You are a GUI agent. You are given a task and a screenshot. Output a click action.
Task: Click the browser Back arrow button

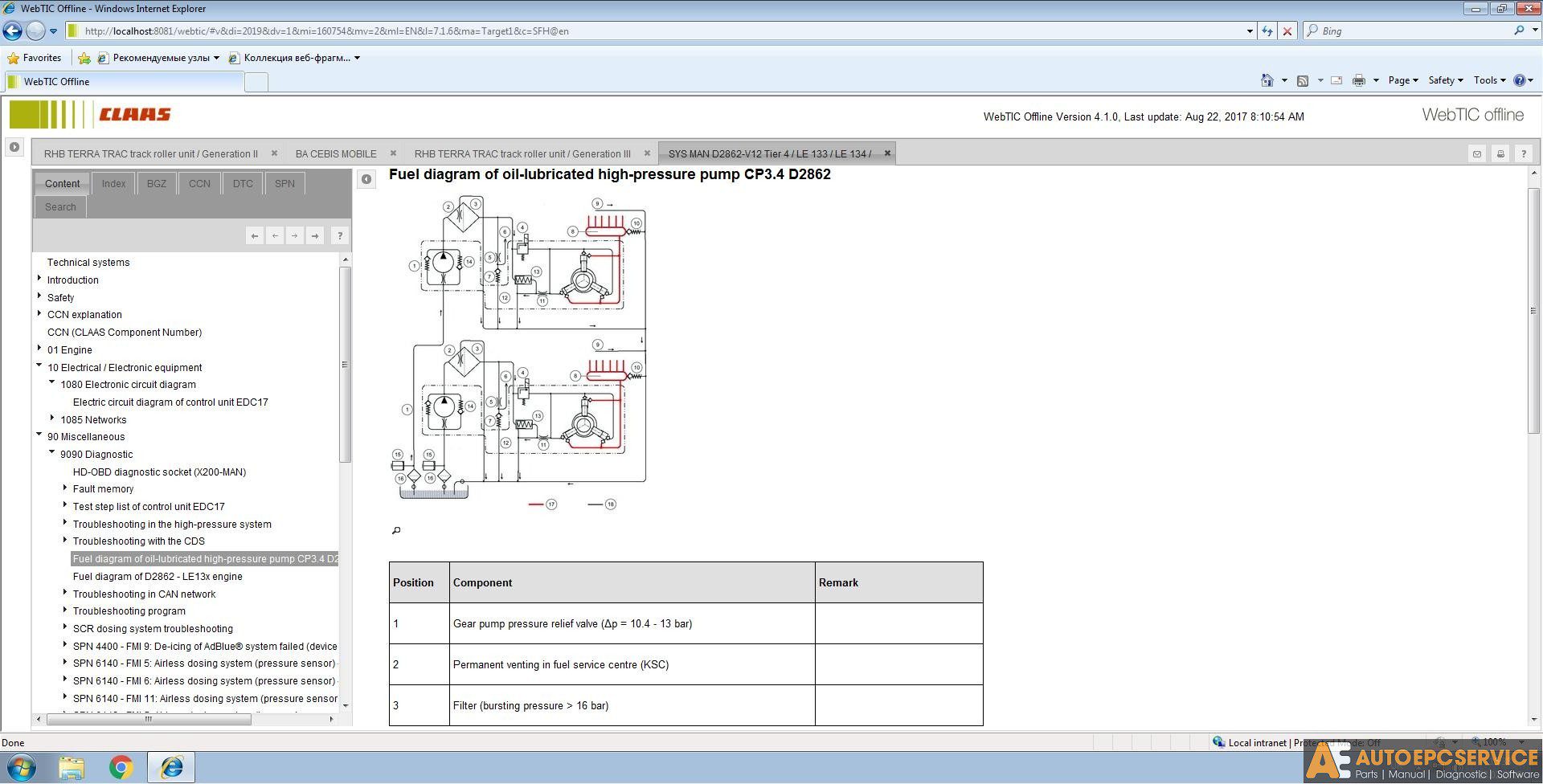click(13, 31)
